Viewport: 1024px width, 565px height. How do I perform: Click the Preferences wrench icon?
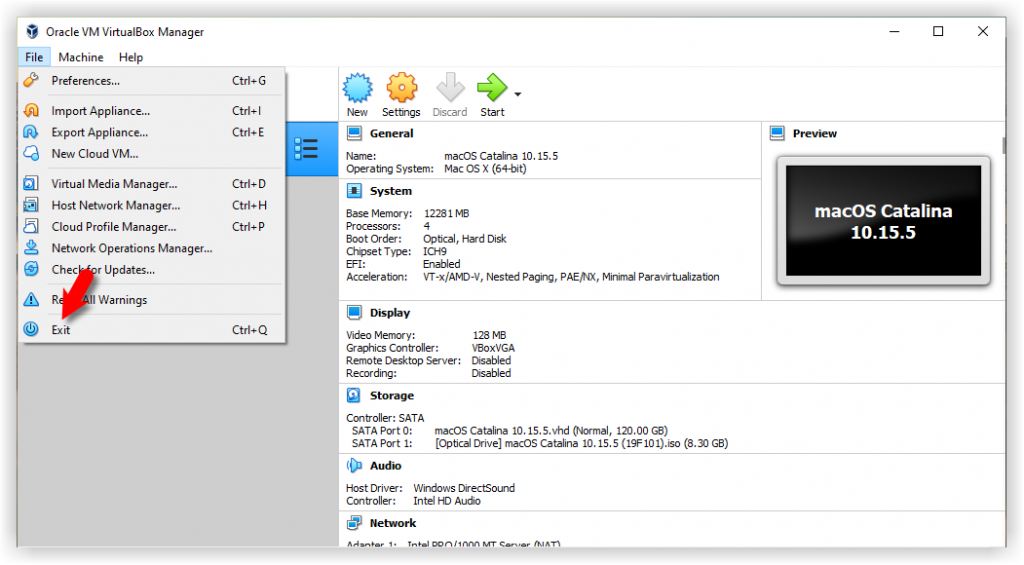(31, 80)
